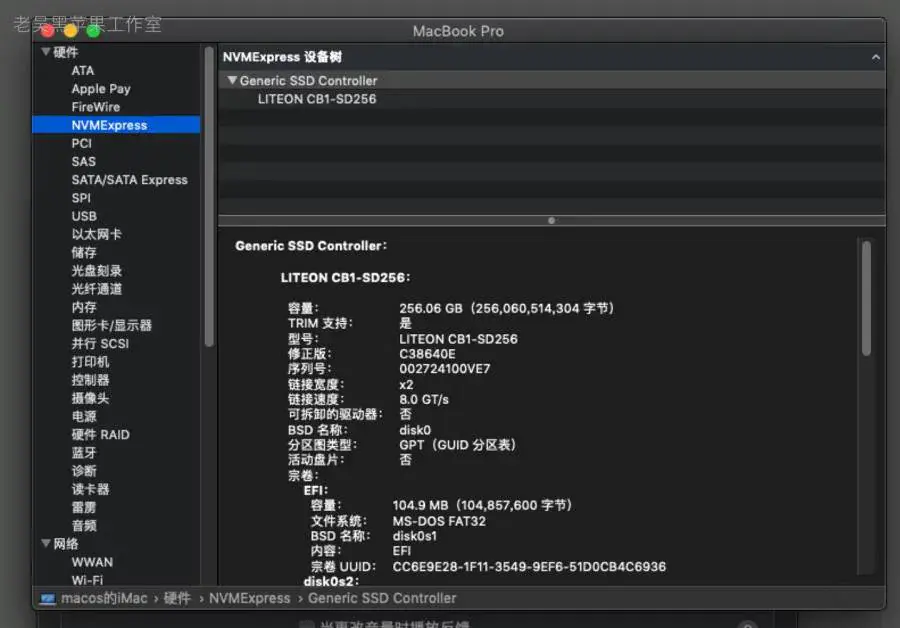Open 摄像头 in the sidebar
Screen dimensions: 900x628
[90, 398]
